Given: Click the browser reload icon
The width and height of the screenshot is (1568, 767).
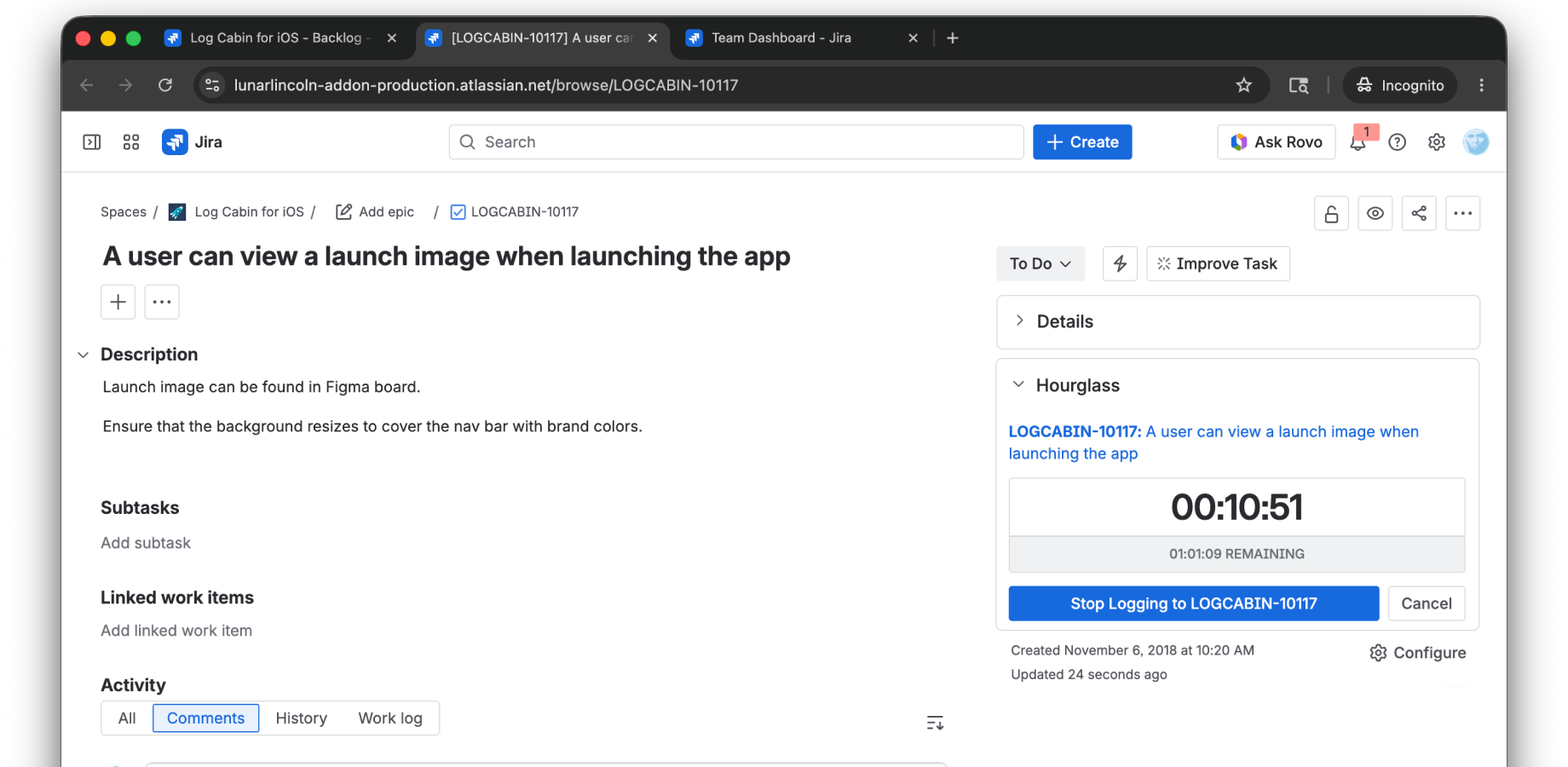Looking at the screenshot, I should pos(165,85).
